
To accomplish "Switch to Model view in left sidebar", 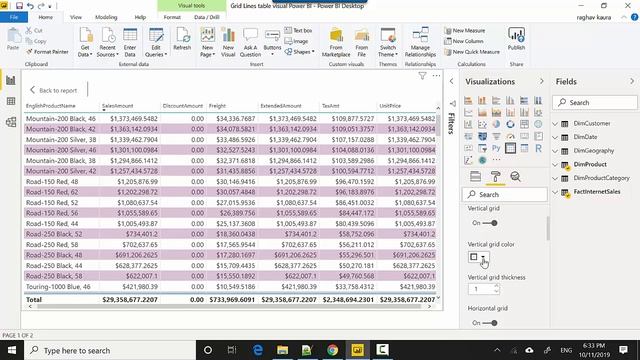I will 11,122.
